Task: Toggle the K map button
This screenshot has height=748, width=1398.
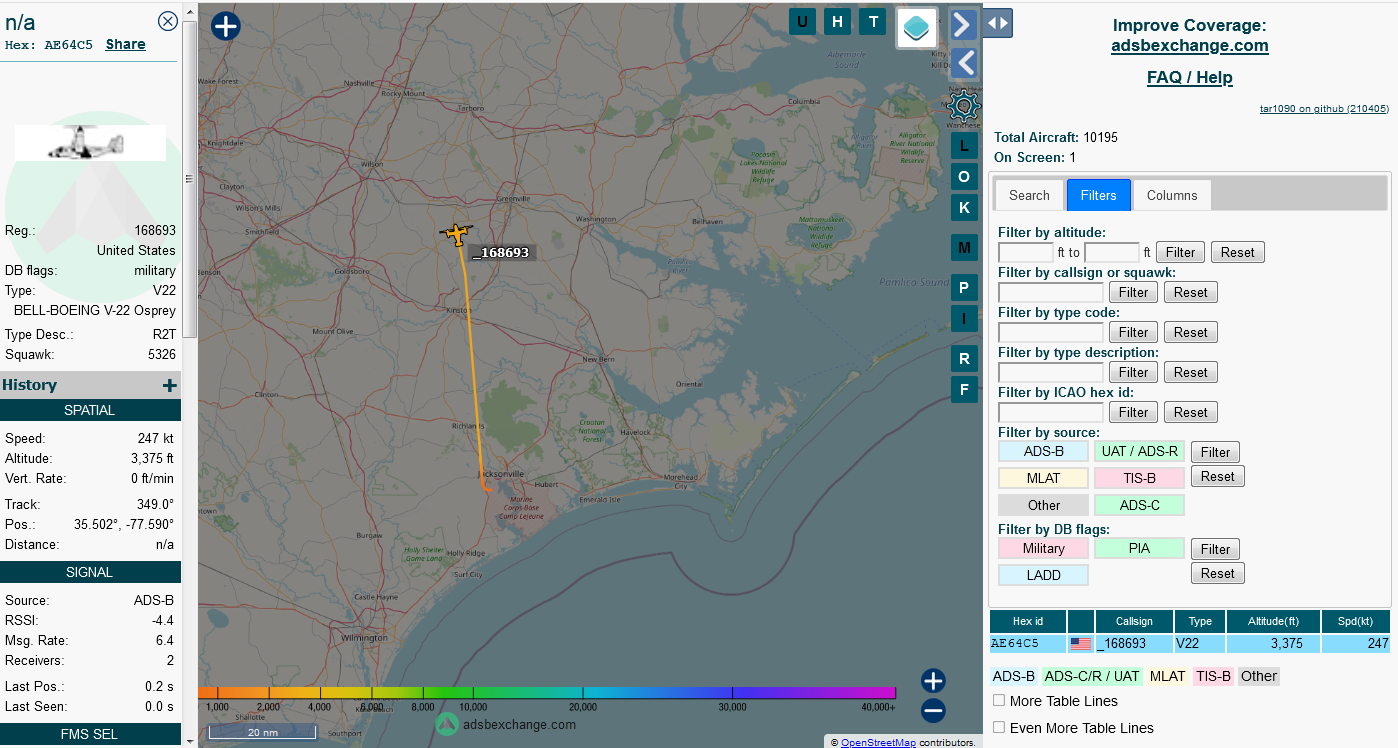Action: [964, 208]
